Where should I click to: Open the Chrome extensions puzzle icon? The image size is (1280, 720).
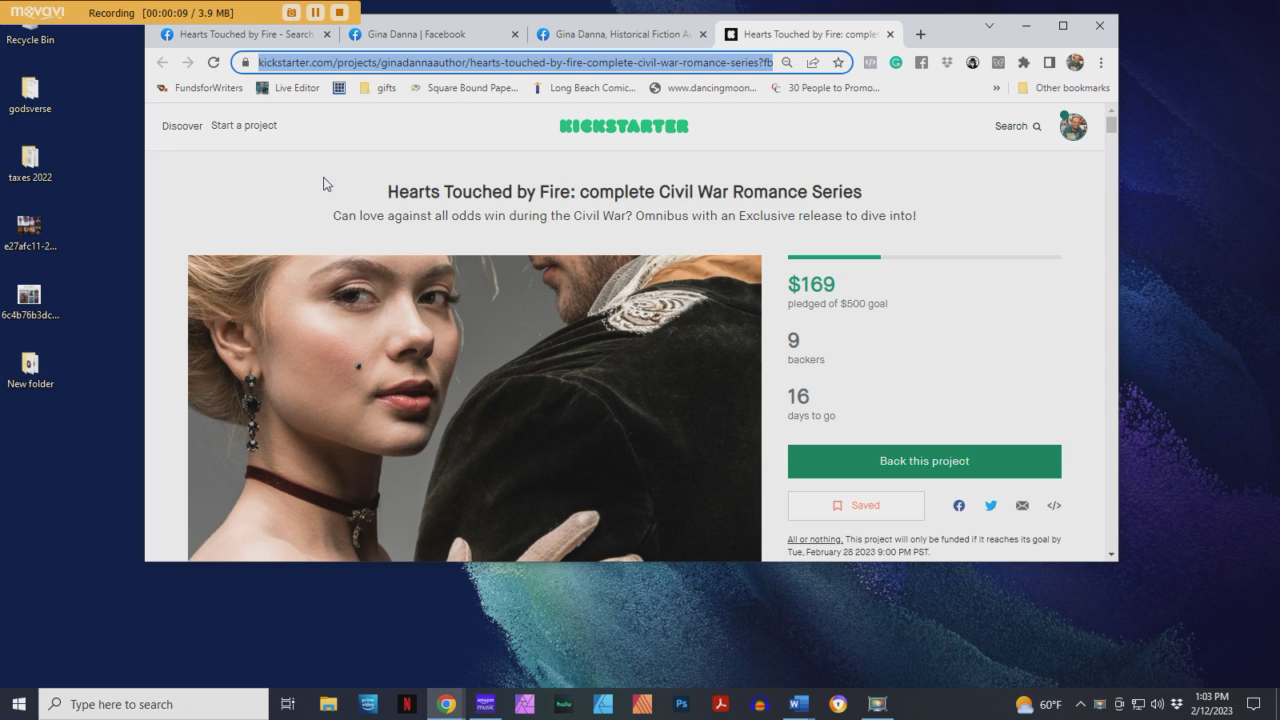[x=1023, y=62]
